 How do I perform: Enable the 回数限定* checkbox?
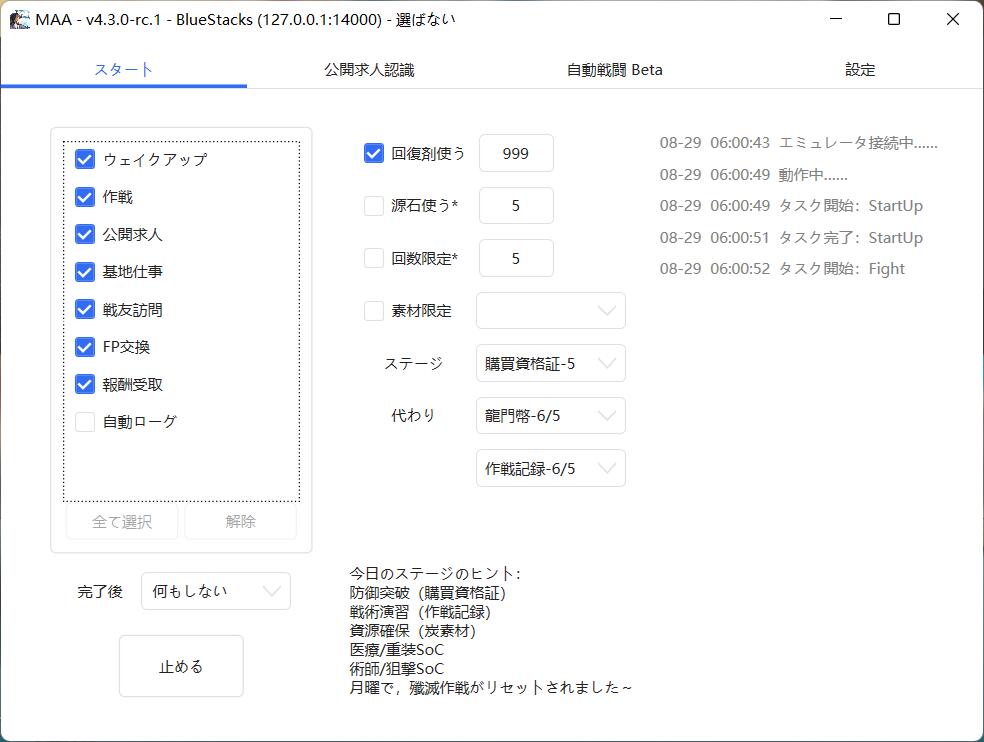[x=373, y=258]
